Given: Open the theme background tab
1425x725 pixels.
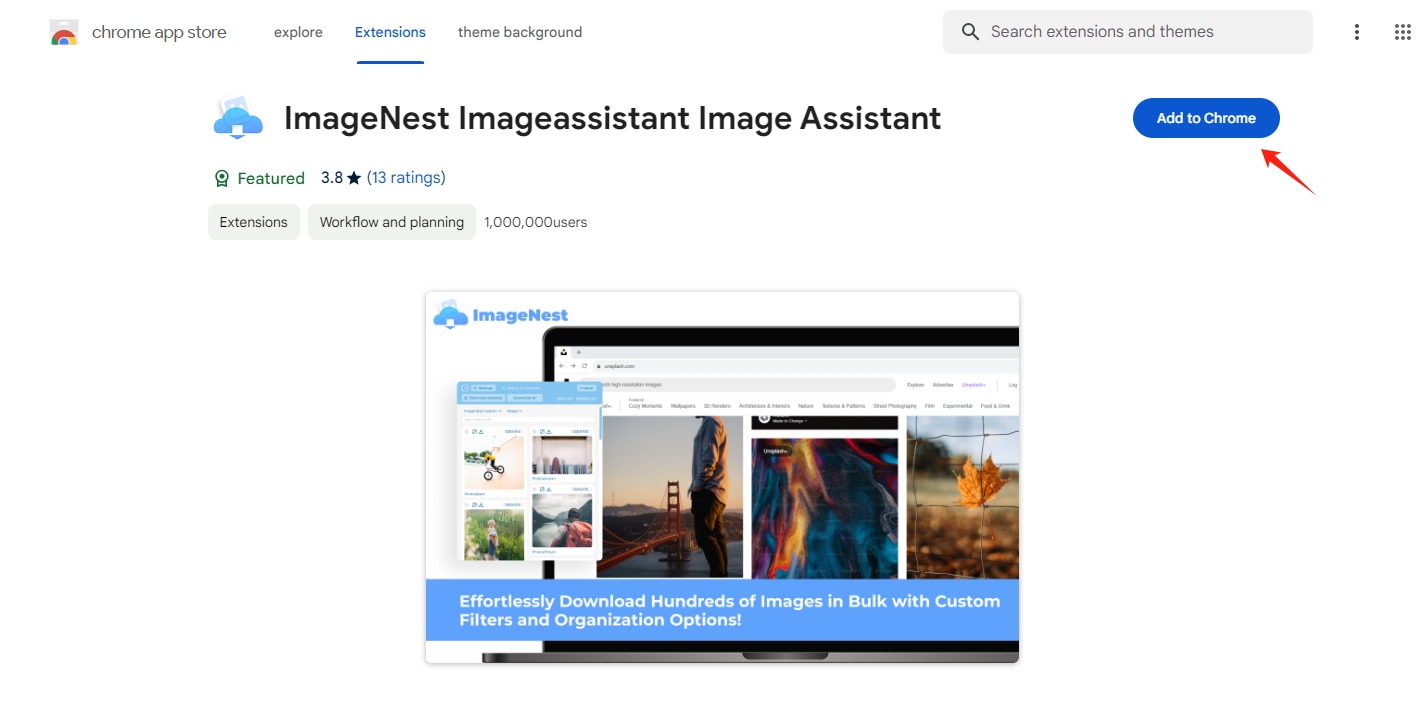Looking at the screenshot, I should click(x=520, y=32).
